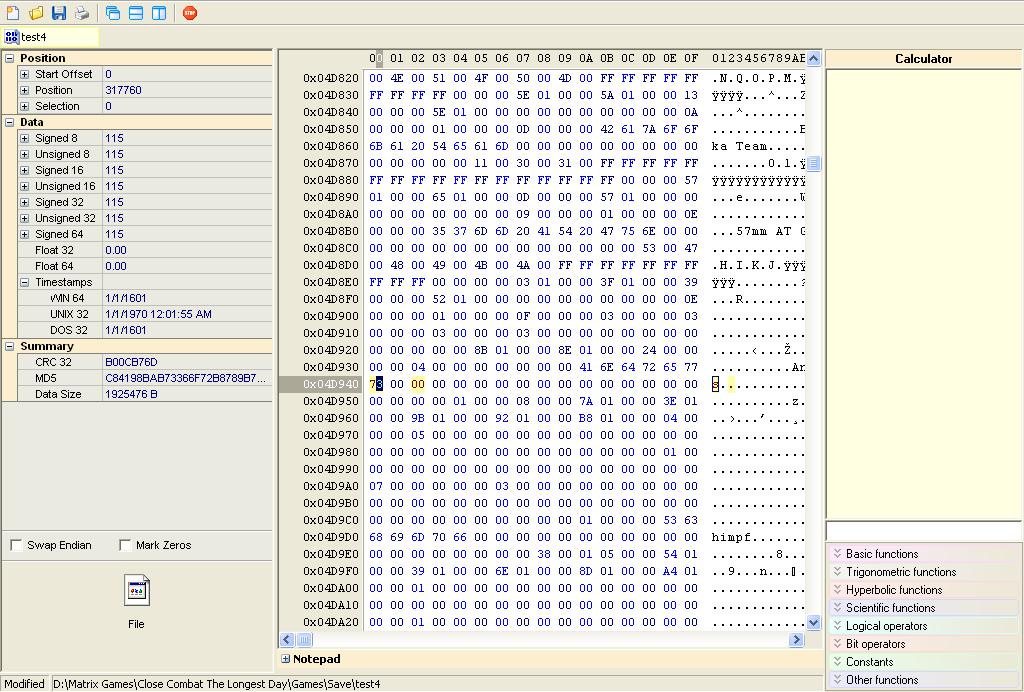Select the highlighted byte 73 at 0x04D940
The width and height of the screenshot is (1024, 692).
376,385
